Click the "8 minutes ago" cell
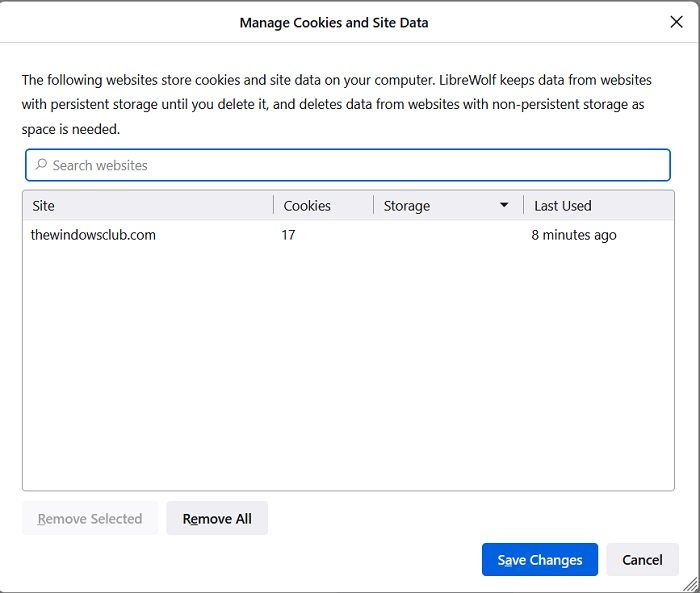Image resolution: width=700 pixels, height=593 pixels. pyautogui.click(x=574, y=236)
